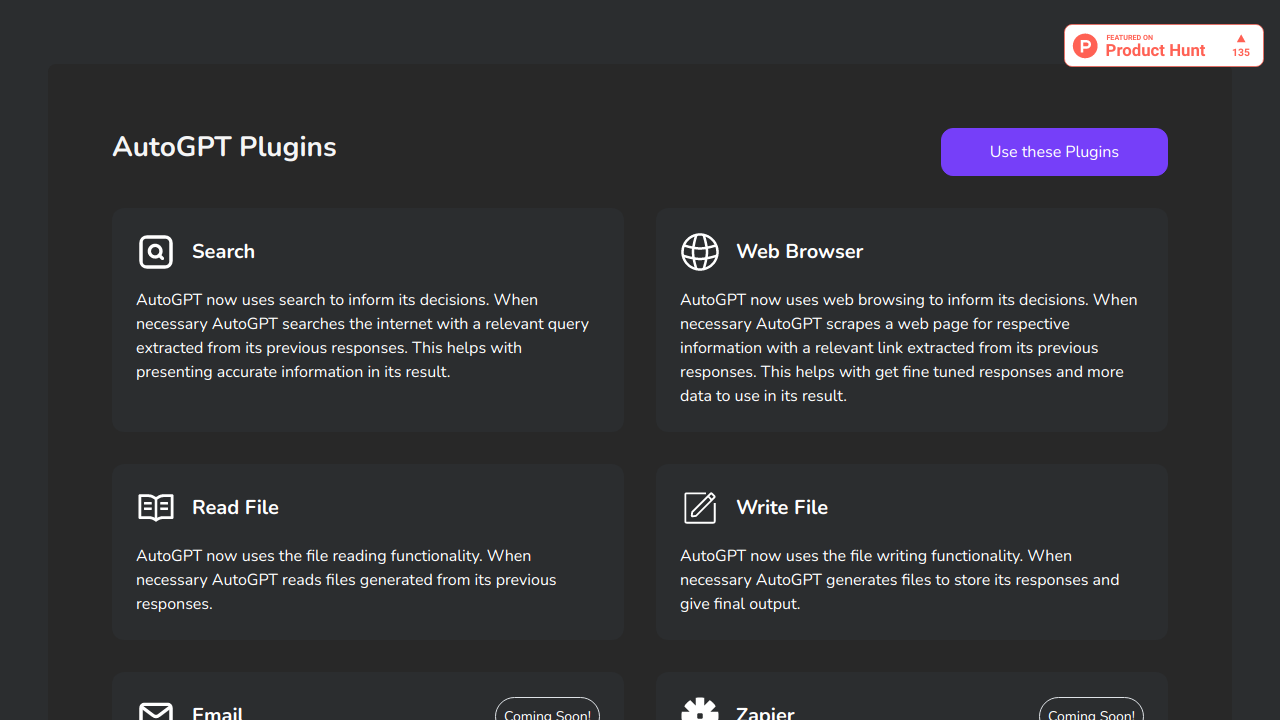Screen dimensions: 1280x720
Task: Click the Read File description paragraph
Action: pos(346,580)
